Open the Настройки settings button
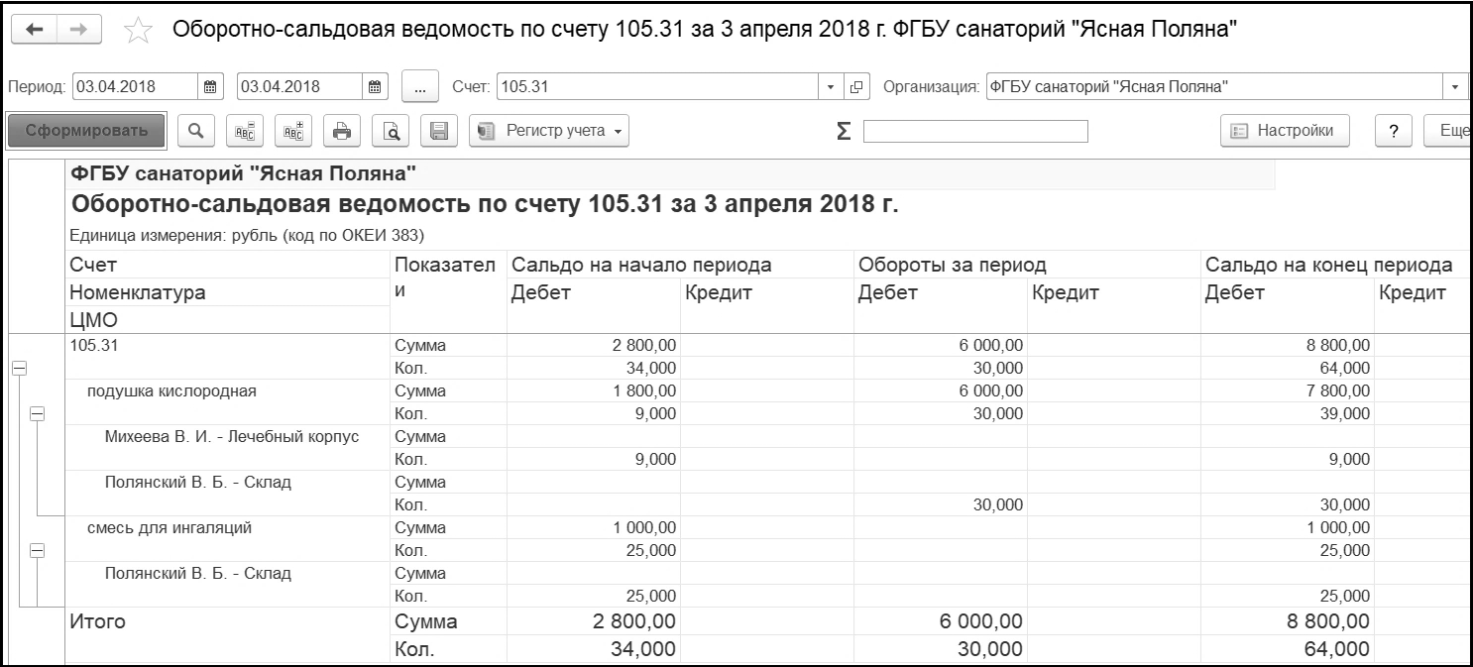This screenshot has width=1473, height=667. click(x=1284, y=131)
